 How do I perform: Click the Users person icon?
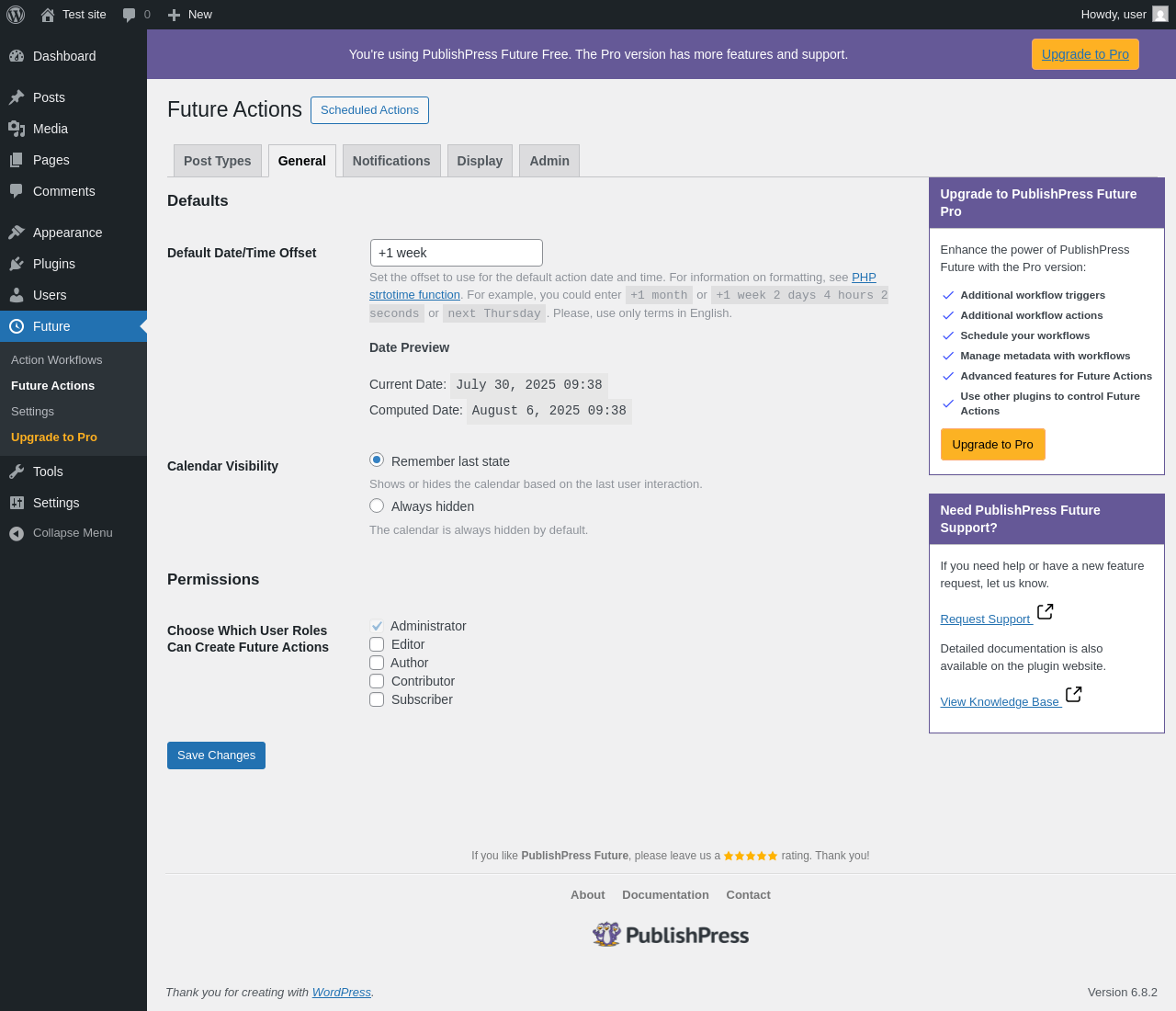tap(17, 295)
